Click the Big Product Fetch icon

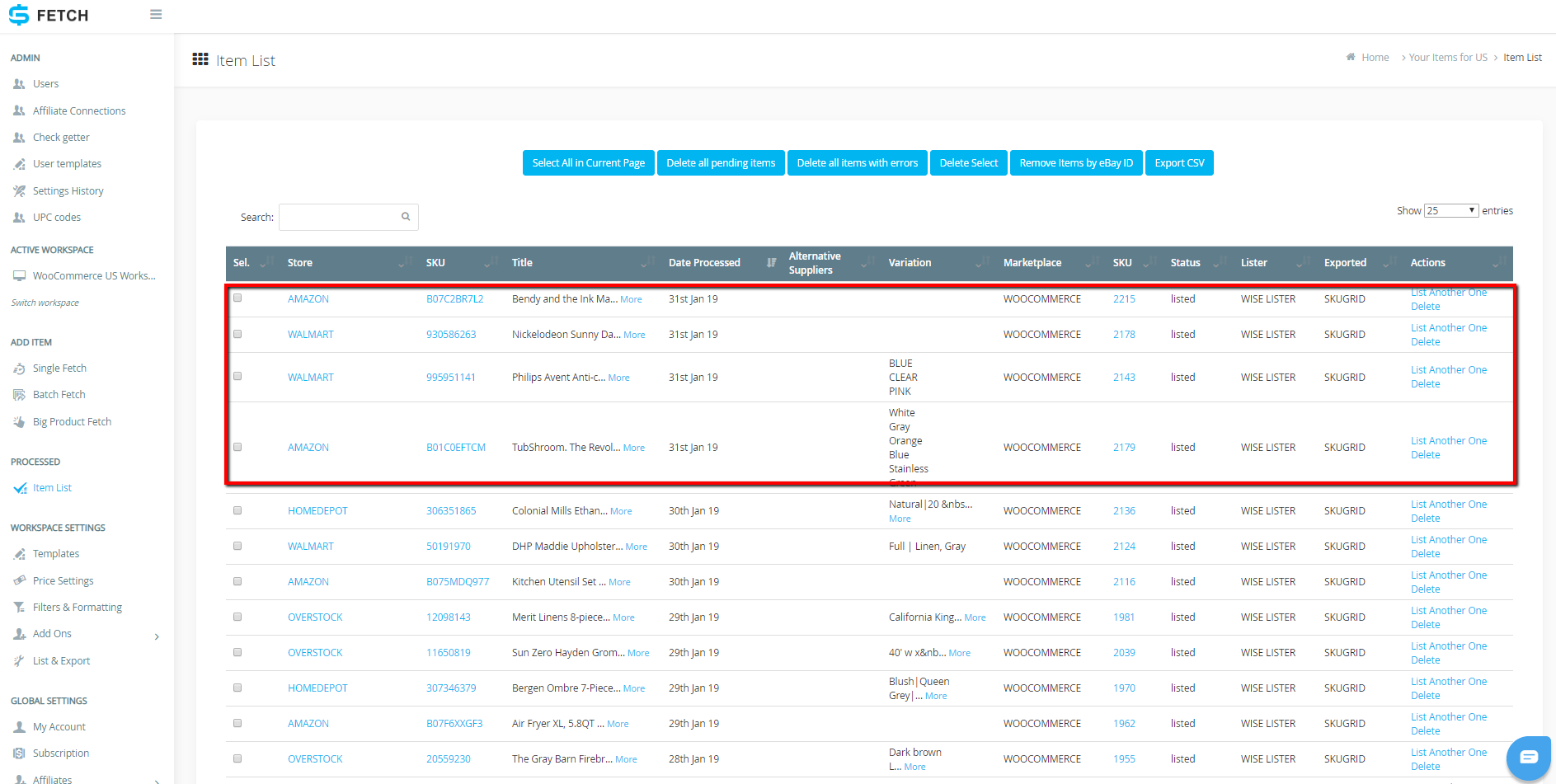[x=19, y=422]
